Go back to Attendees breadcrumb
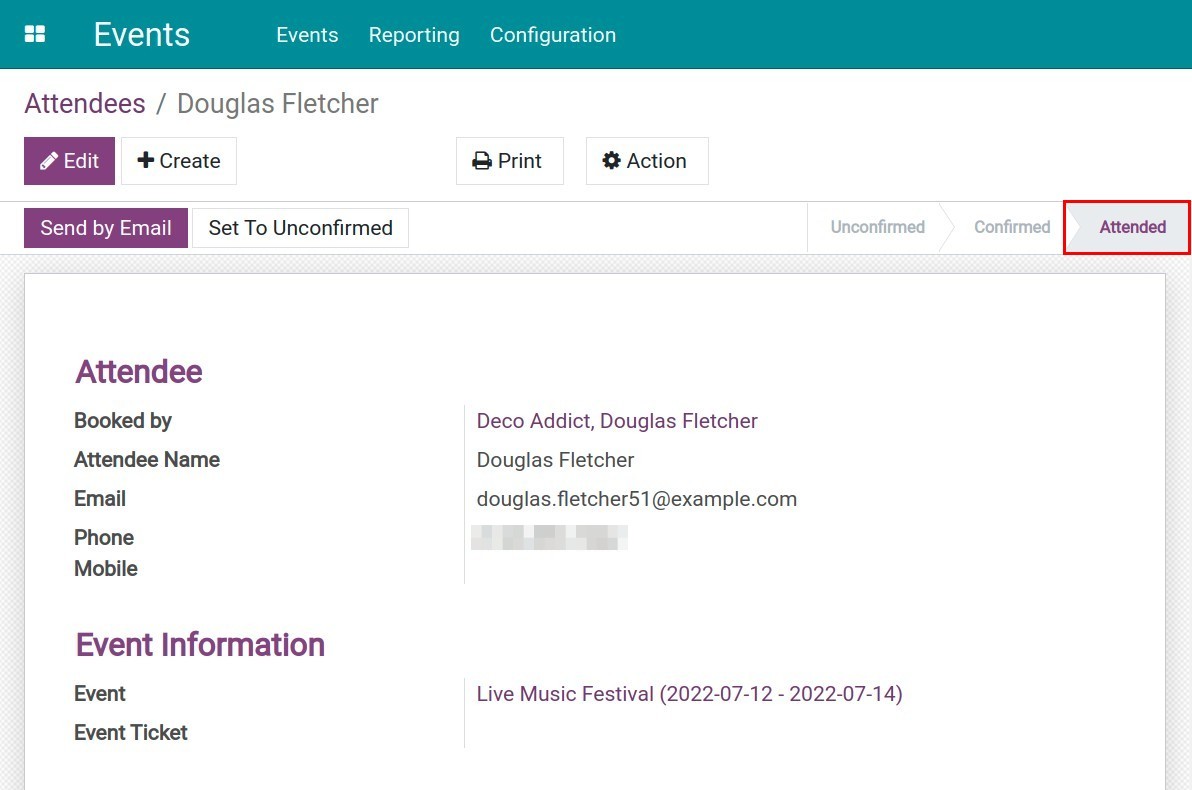The height and width of the screenshot is (790, 1192). (85, 104)
